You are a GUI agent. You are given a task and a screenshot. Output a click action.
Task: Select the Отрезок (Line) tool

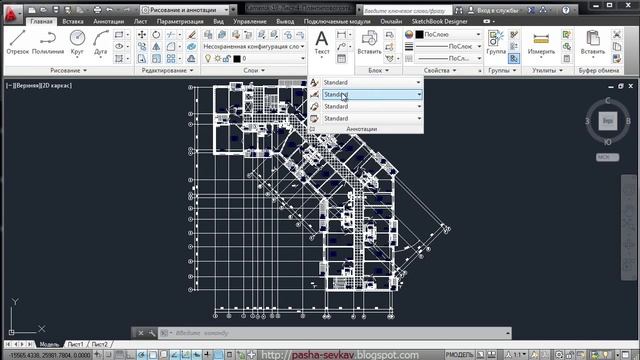tap(18, 42)
